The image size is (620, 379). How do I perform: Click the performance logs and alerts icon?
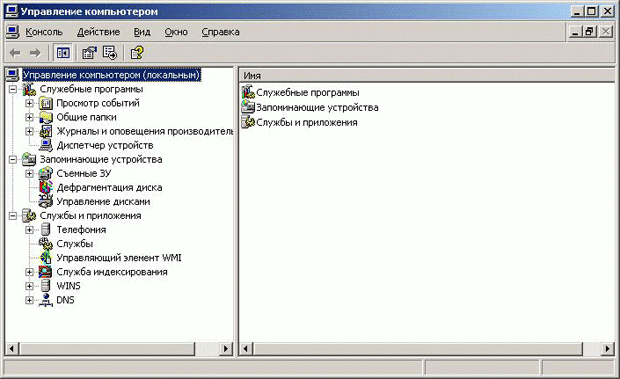pyautogui.click(x=46, y=131)
